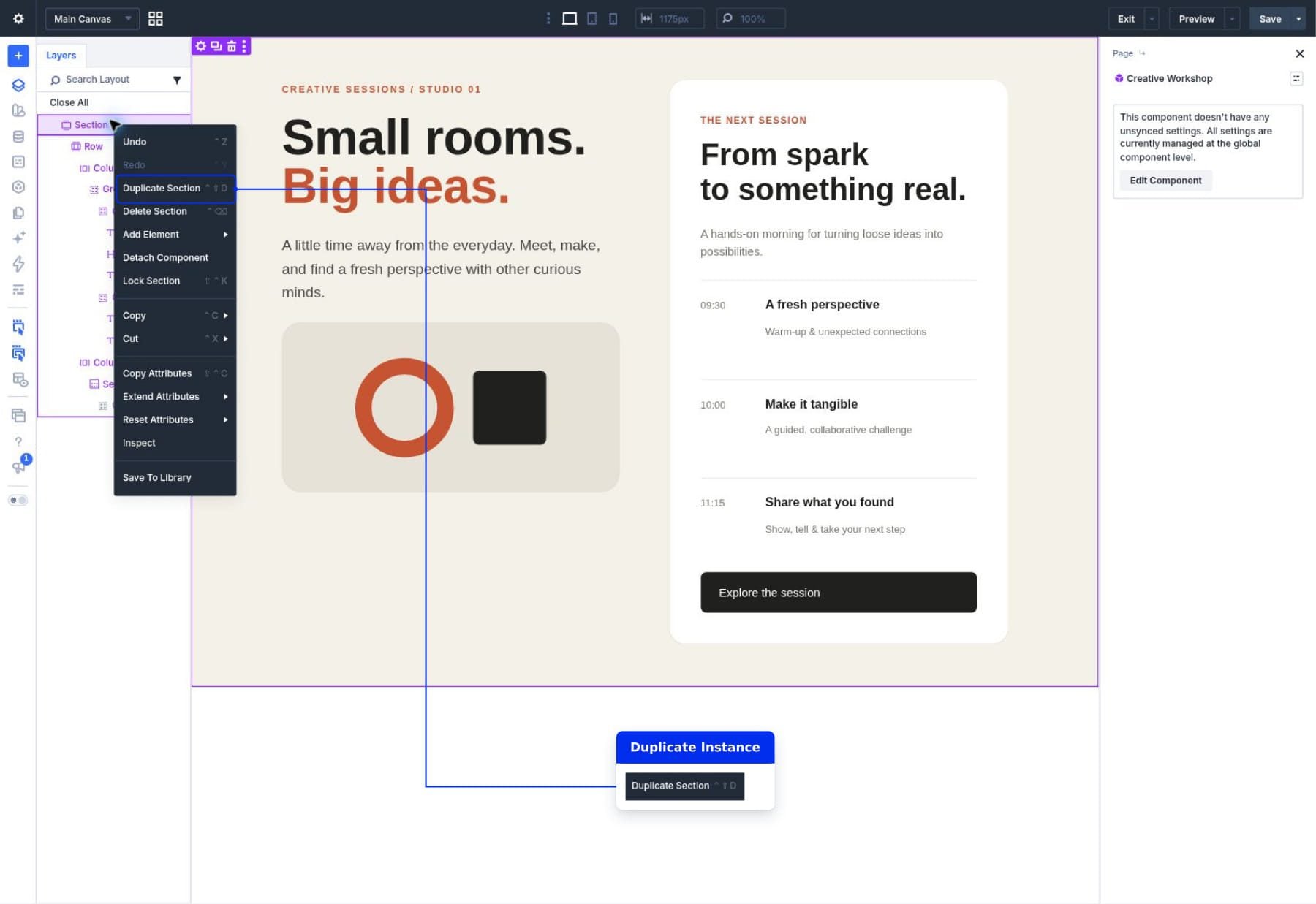Open the lightning bolt icon in sidebar
This screenshot has width=1316, height=904.
18,264
